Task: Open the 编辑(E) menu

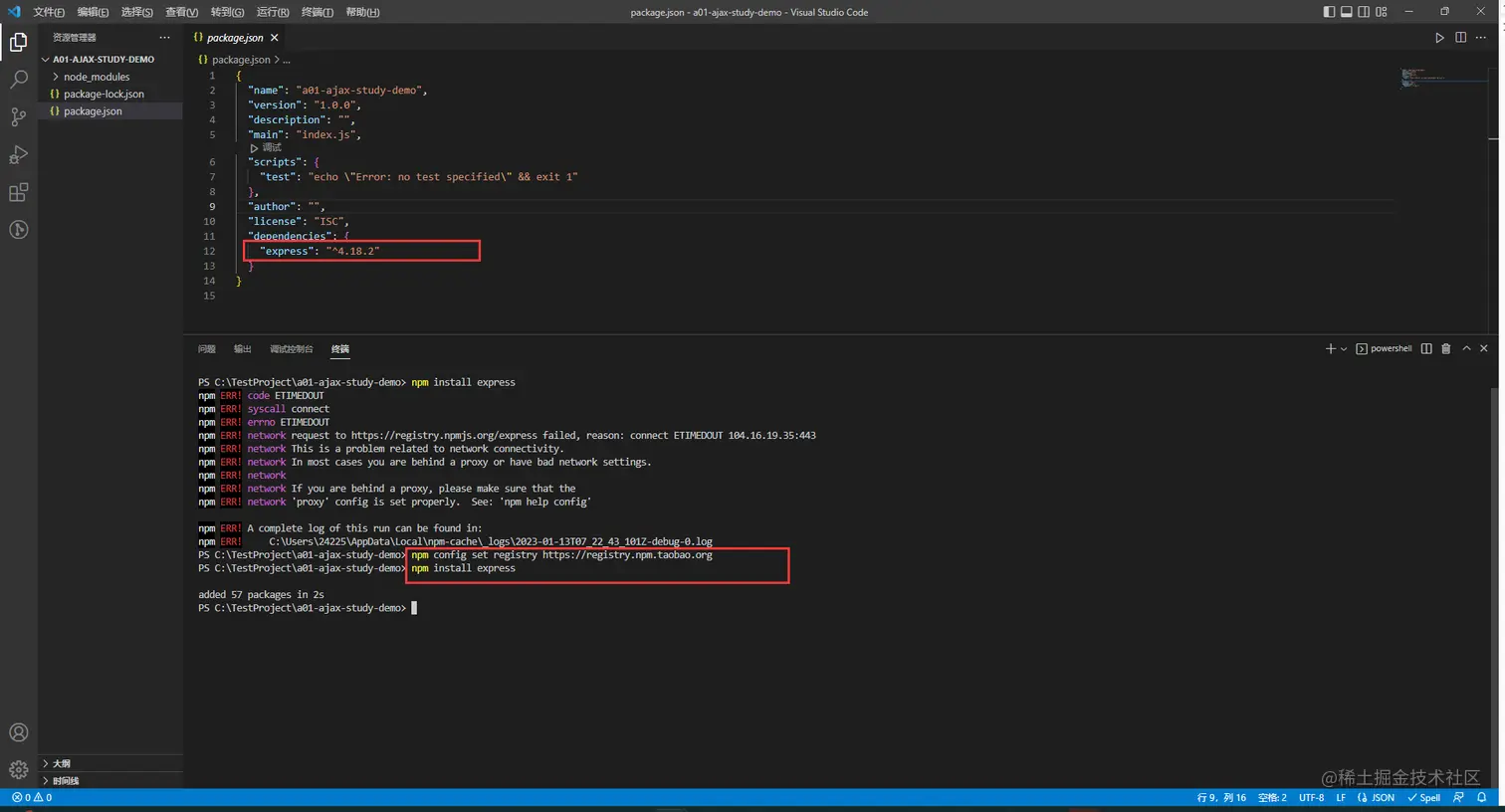Action: (x=93, y=12)
